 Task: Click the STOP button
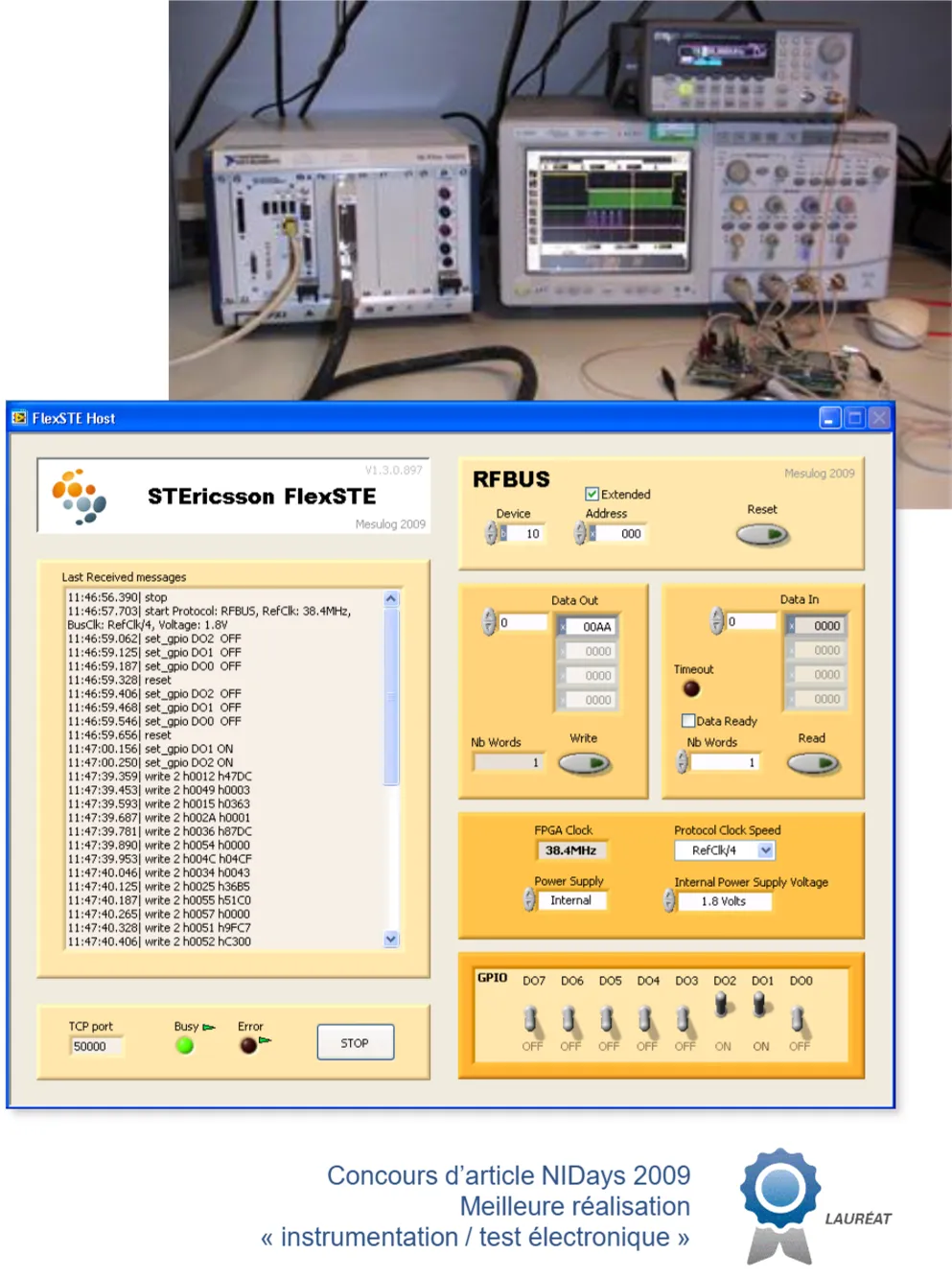point(355,1042)
